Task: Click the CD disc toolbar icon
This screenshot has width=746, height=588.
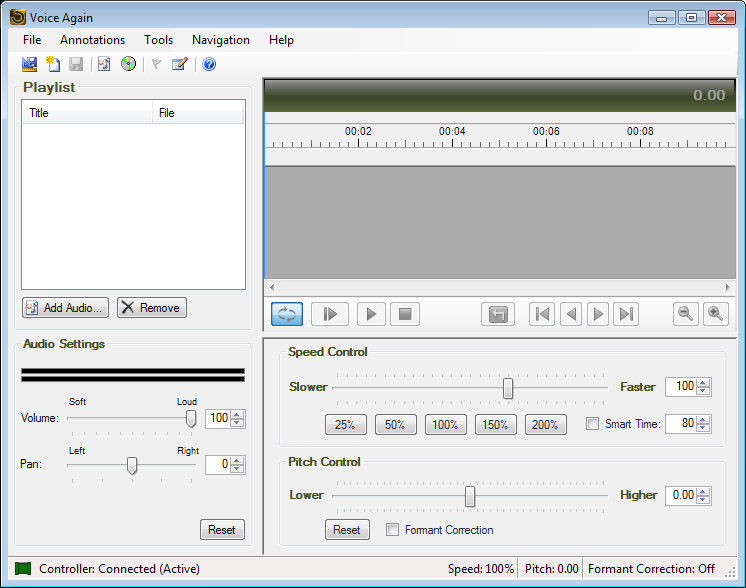Action: pos(128,64)
